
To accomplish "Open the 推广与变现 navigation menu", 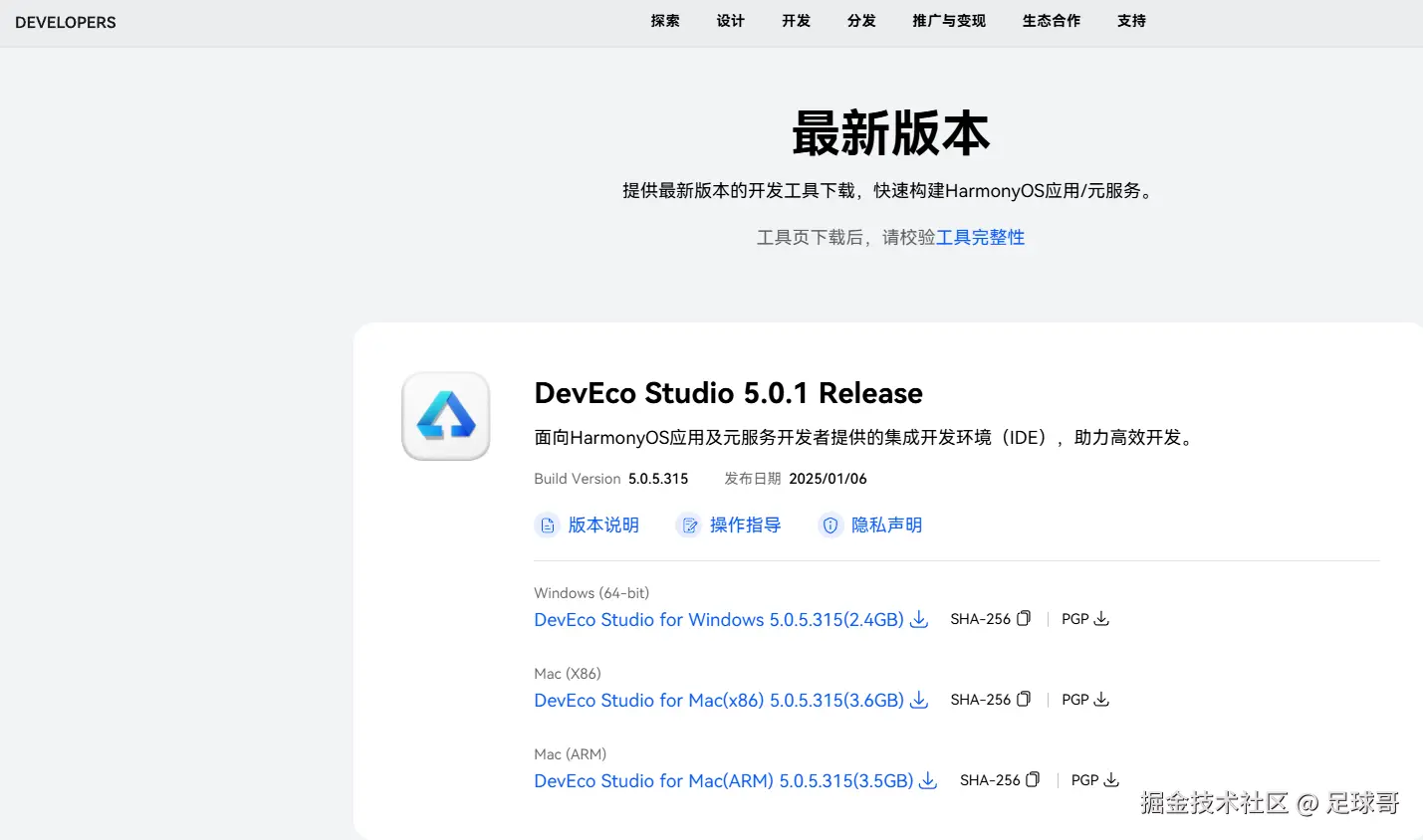I will [949, 21].
